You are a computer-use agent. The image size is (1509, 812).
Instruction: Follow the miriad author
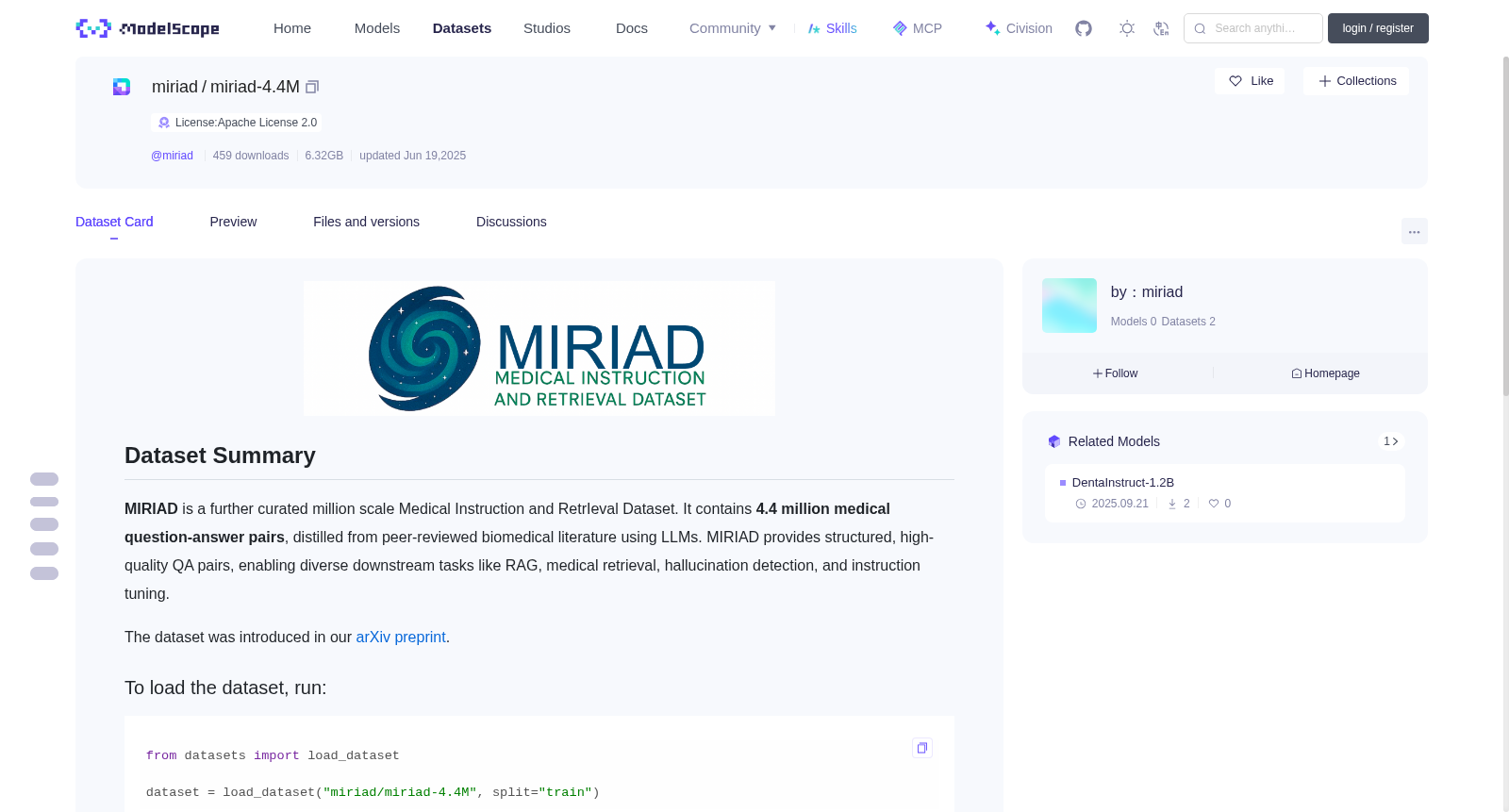1116,373
